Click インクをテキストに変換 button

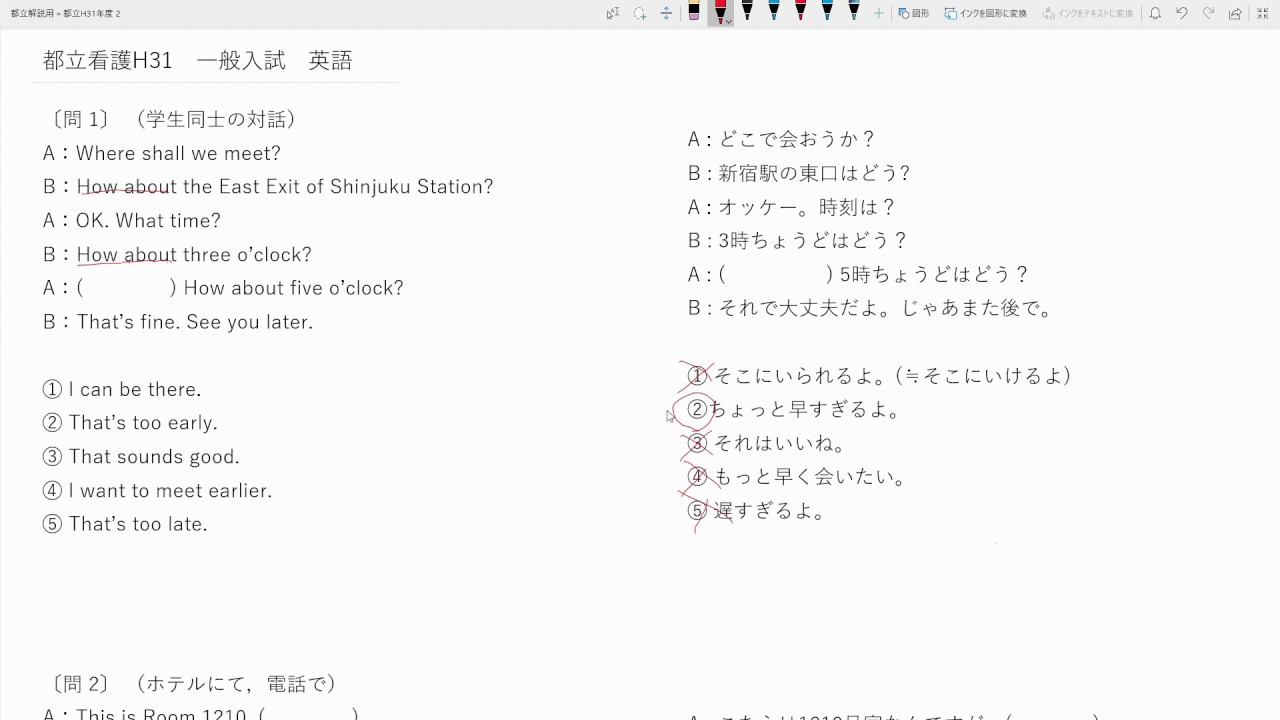[1088, 13]
